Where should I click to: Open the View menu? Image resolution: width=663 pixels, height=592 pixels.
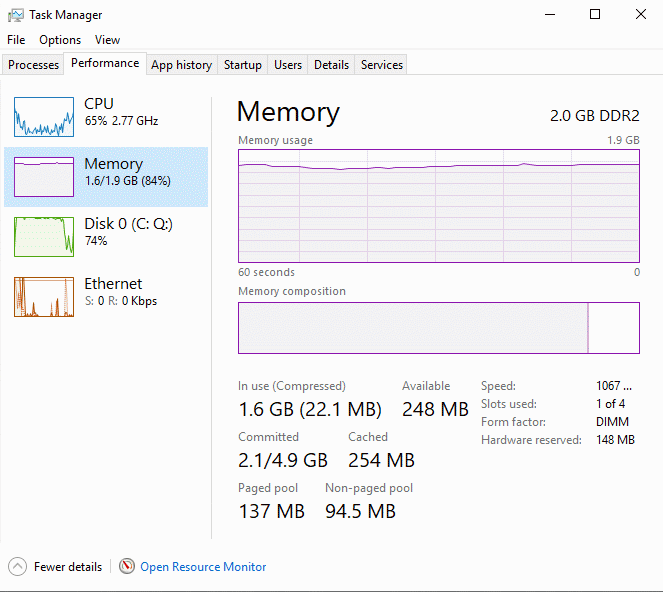click(x=107, y=40)
